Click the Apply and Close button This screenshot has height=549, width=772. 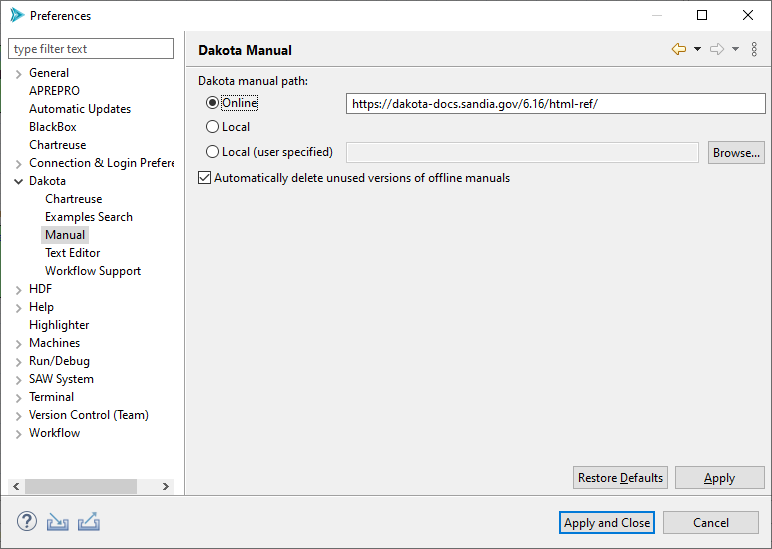pos(607,522)
